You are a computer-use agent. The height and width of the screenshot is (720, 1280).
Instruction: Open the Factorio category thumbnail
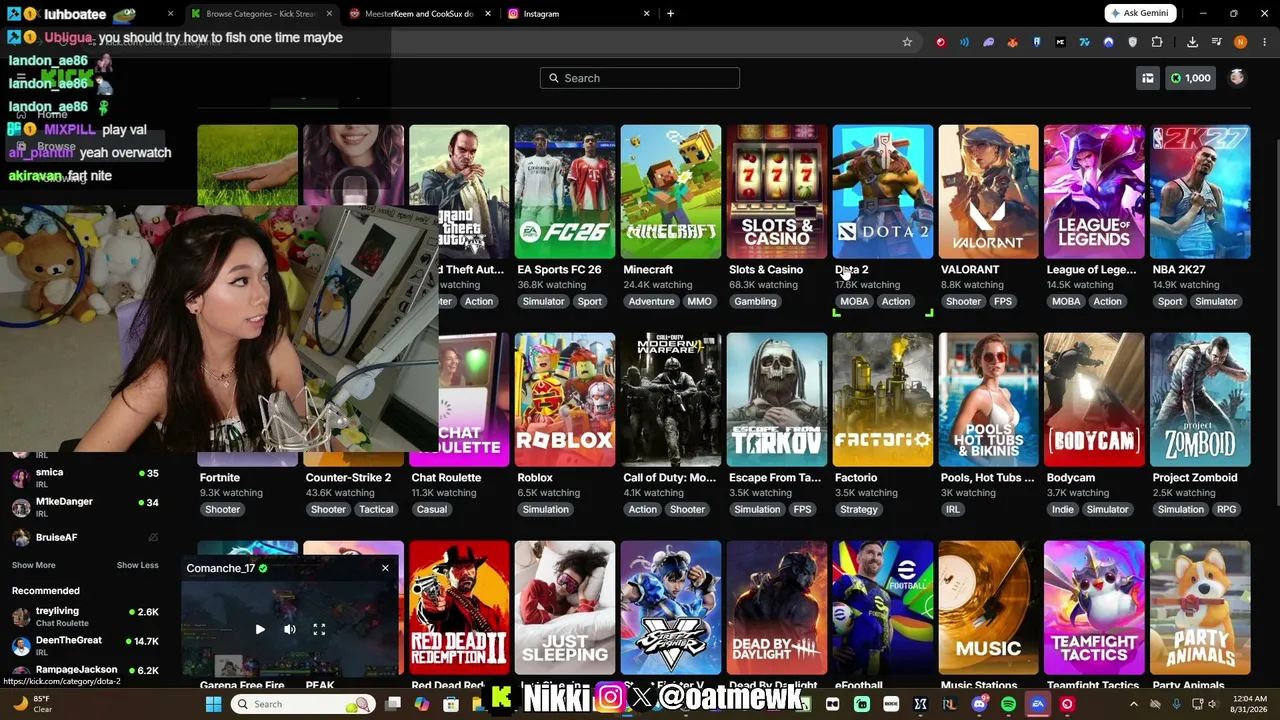point(883,400)
